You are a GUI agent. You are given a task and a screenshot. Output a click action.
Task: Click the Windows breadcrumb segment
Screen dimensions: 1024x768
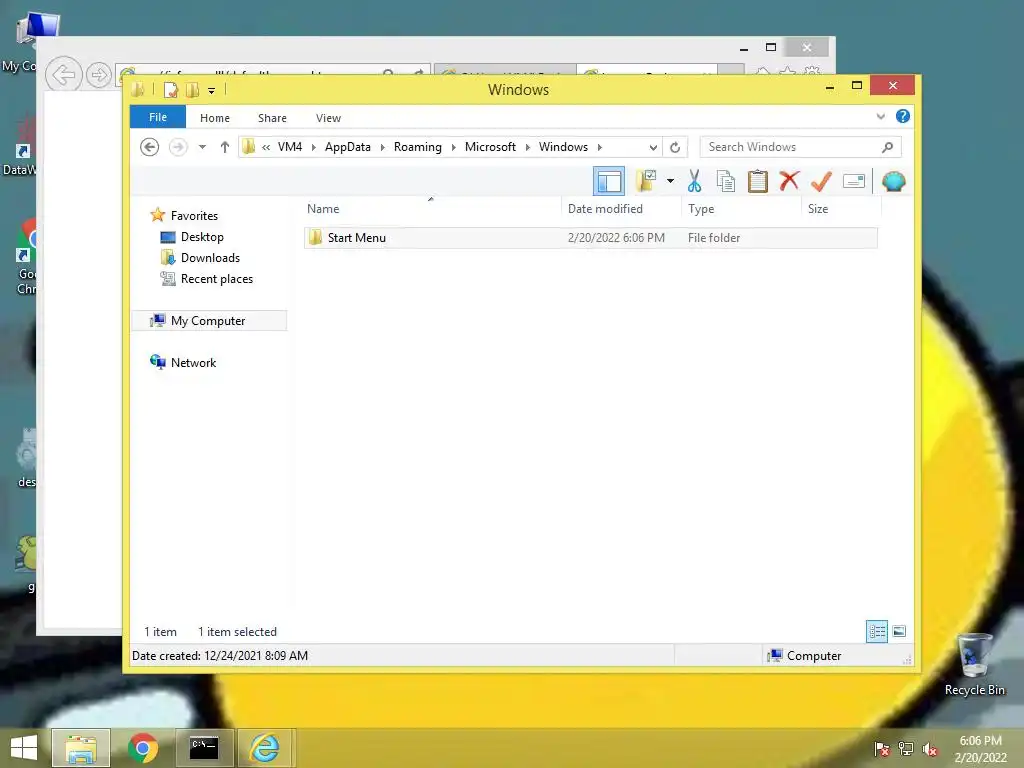(563, 147)
